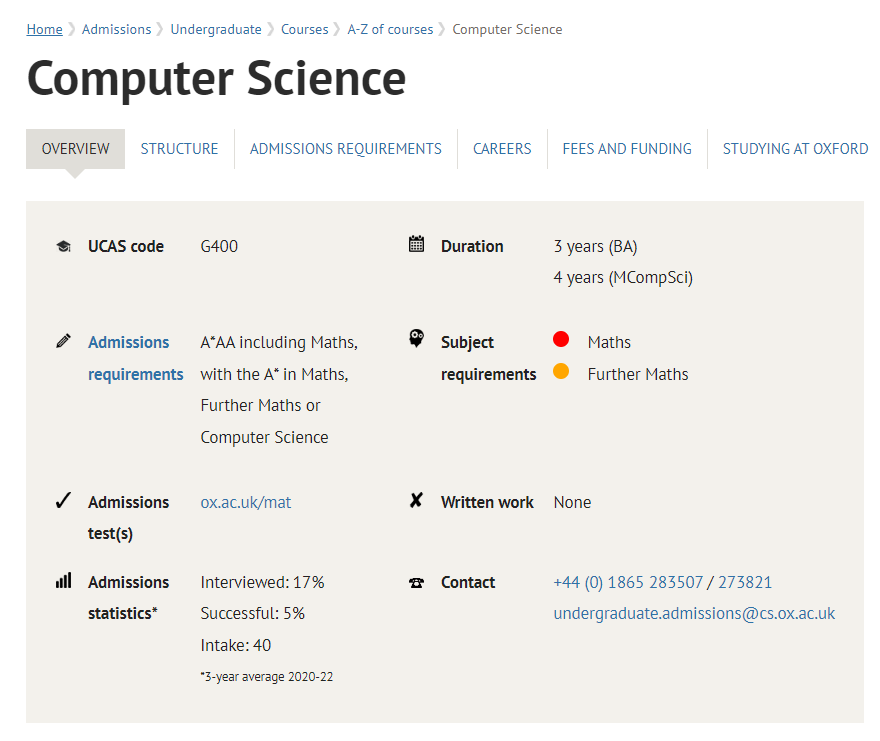This screenshot has height=741, width=880.
Task: Click the A*AA including Maths text
Action: 279,342
